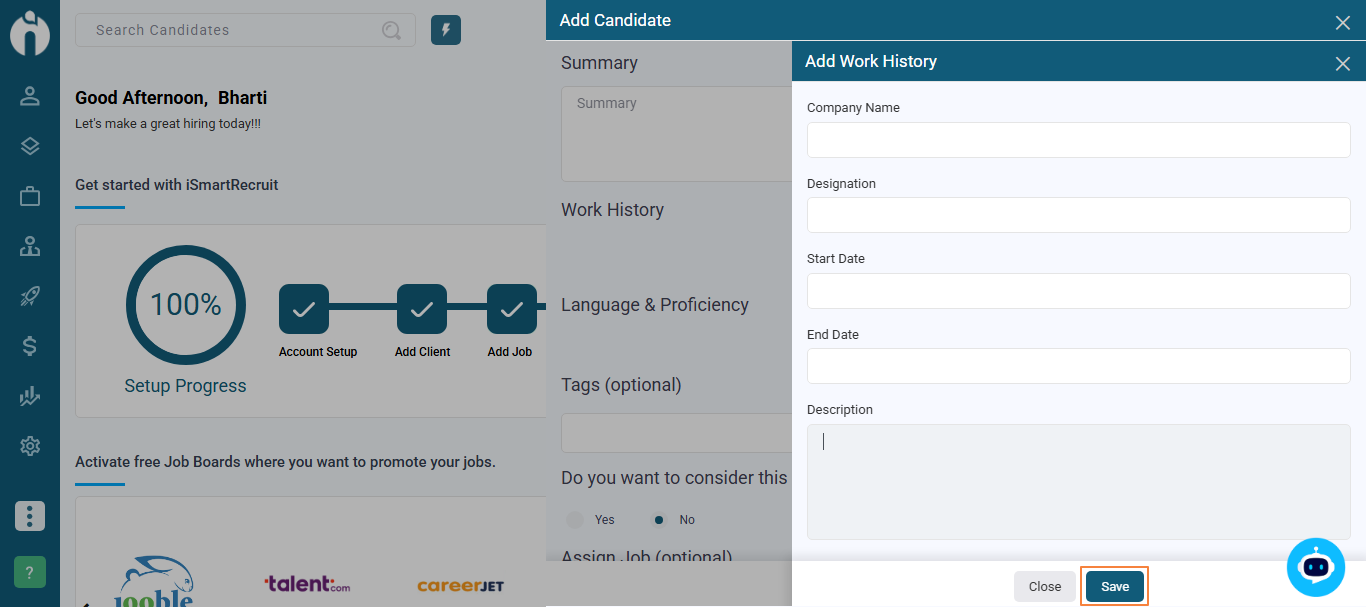This screenshot has width=1366, height=607.
Task: Open the chatbot assistant bubble
Action: click(x=1315, y=567)
